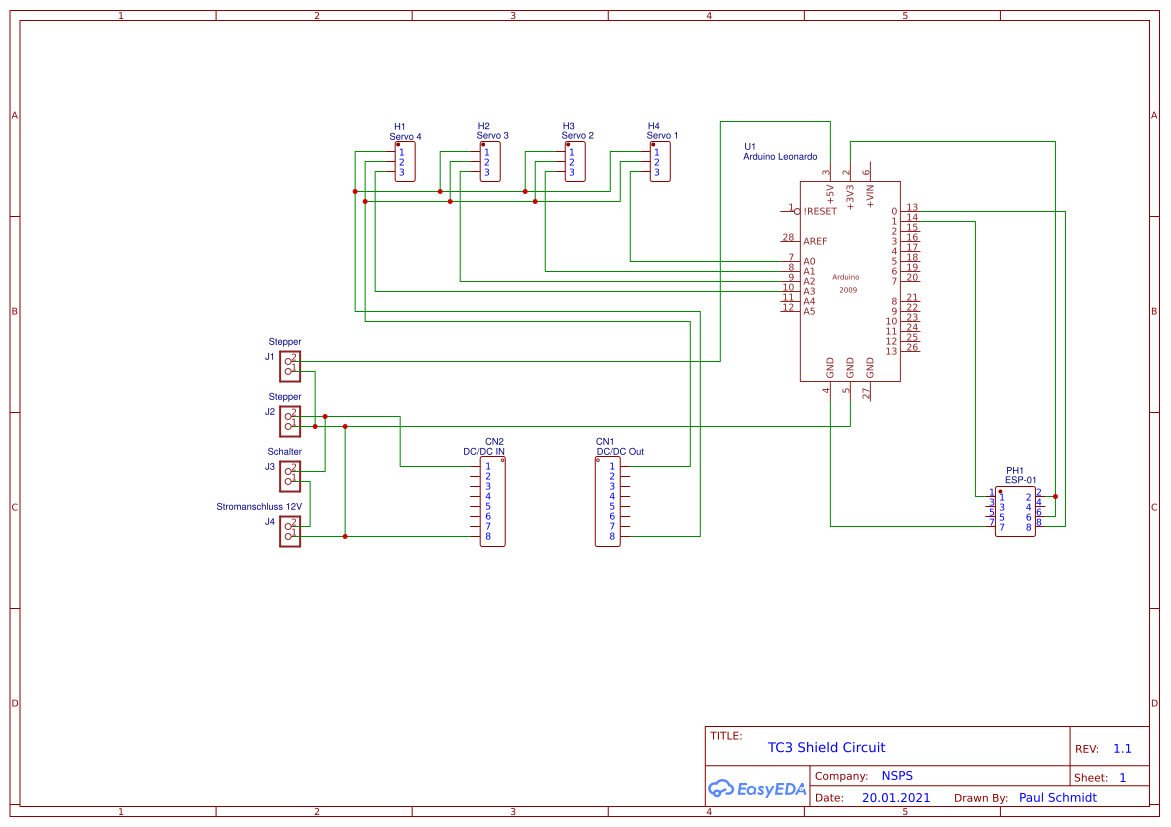Click the "DC/DC IN" label

pyautogui.click(x=484, y=452)
